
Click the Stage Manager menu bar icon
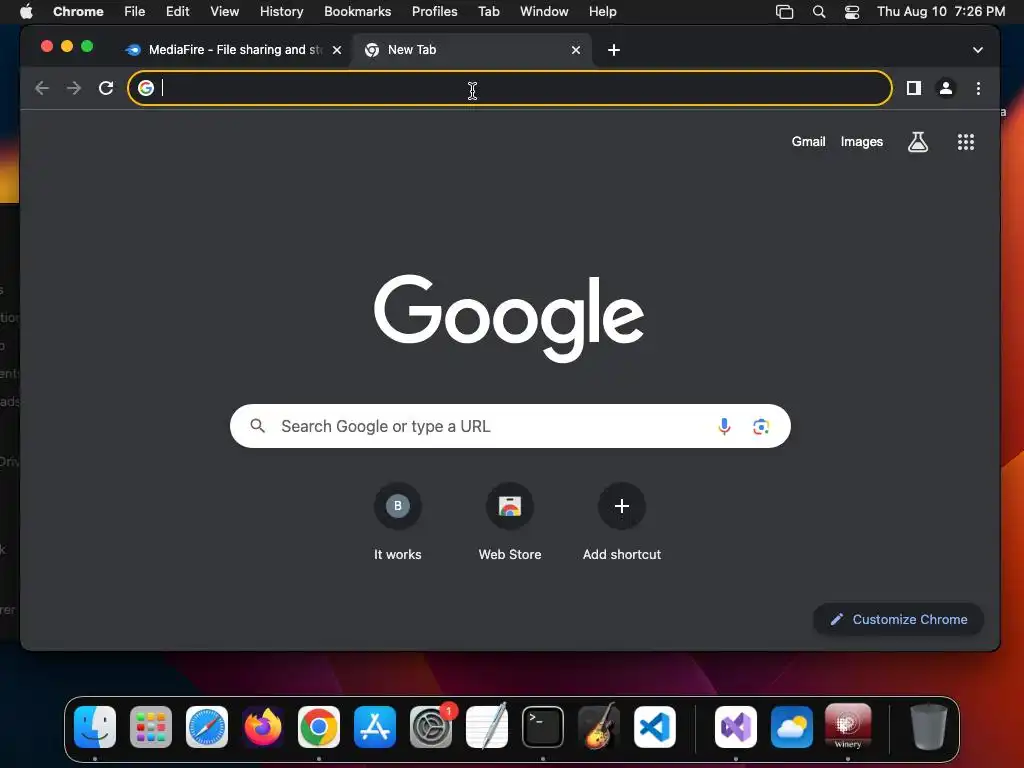pos(784,12)
